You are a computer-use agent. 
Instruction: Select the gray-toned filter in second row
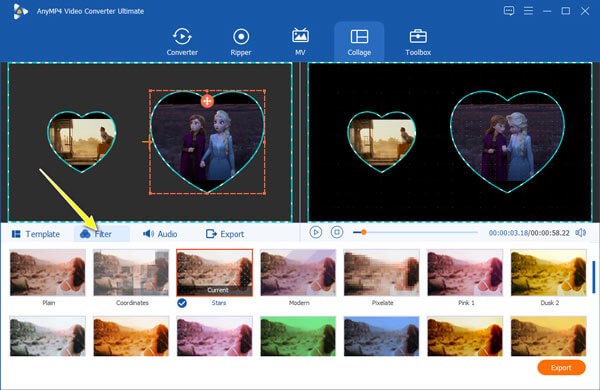coord(48,336)
